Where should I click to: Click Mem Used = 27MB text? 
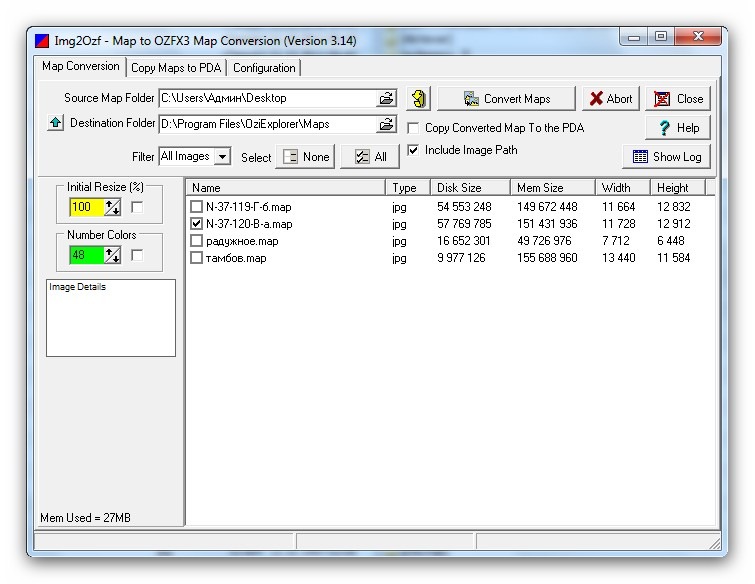click(x=85, y=518)
